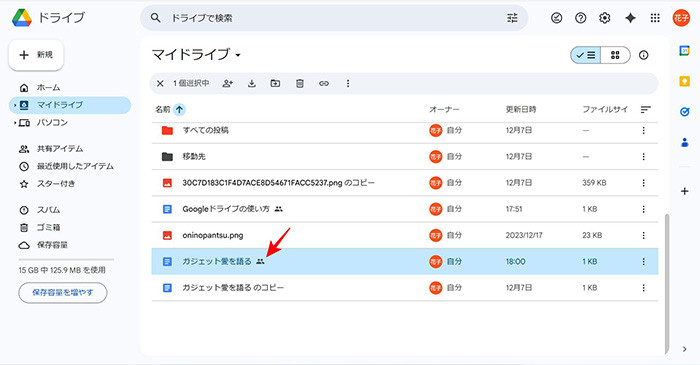
Task: Reverse sort direction arrow by 名前
Action: [179, 109]
